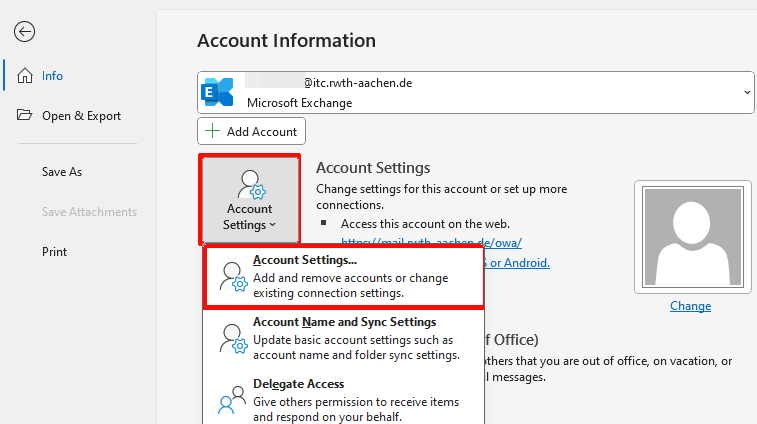Select Print in the sidebar

coord(54,252)
